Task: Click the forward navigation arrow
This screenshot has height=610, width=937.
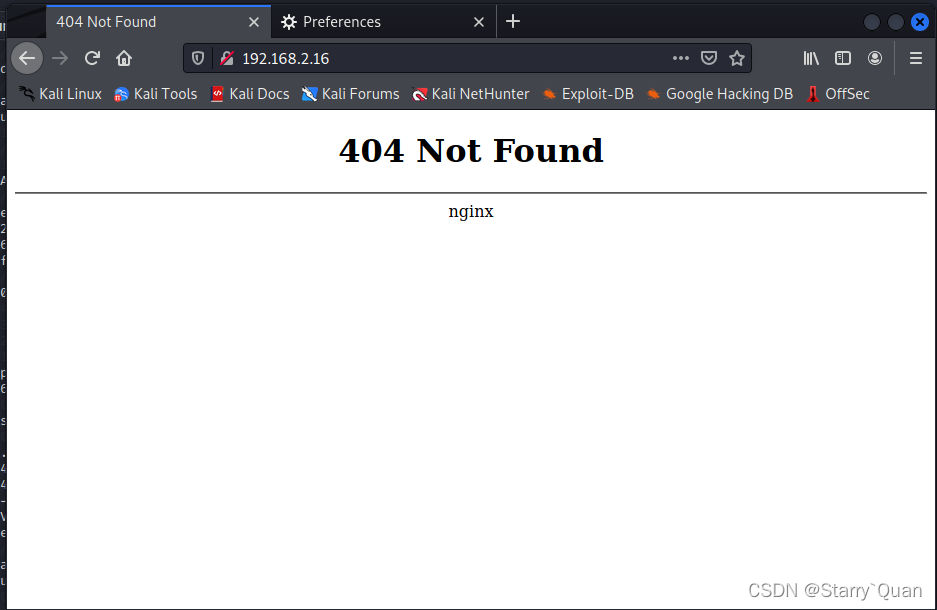Action: coord(60,58)
